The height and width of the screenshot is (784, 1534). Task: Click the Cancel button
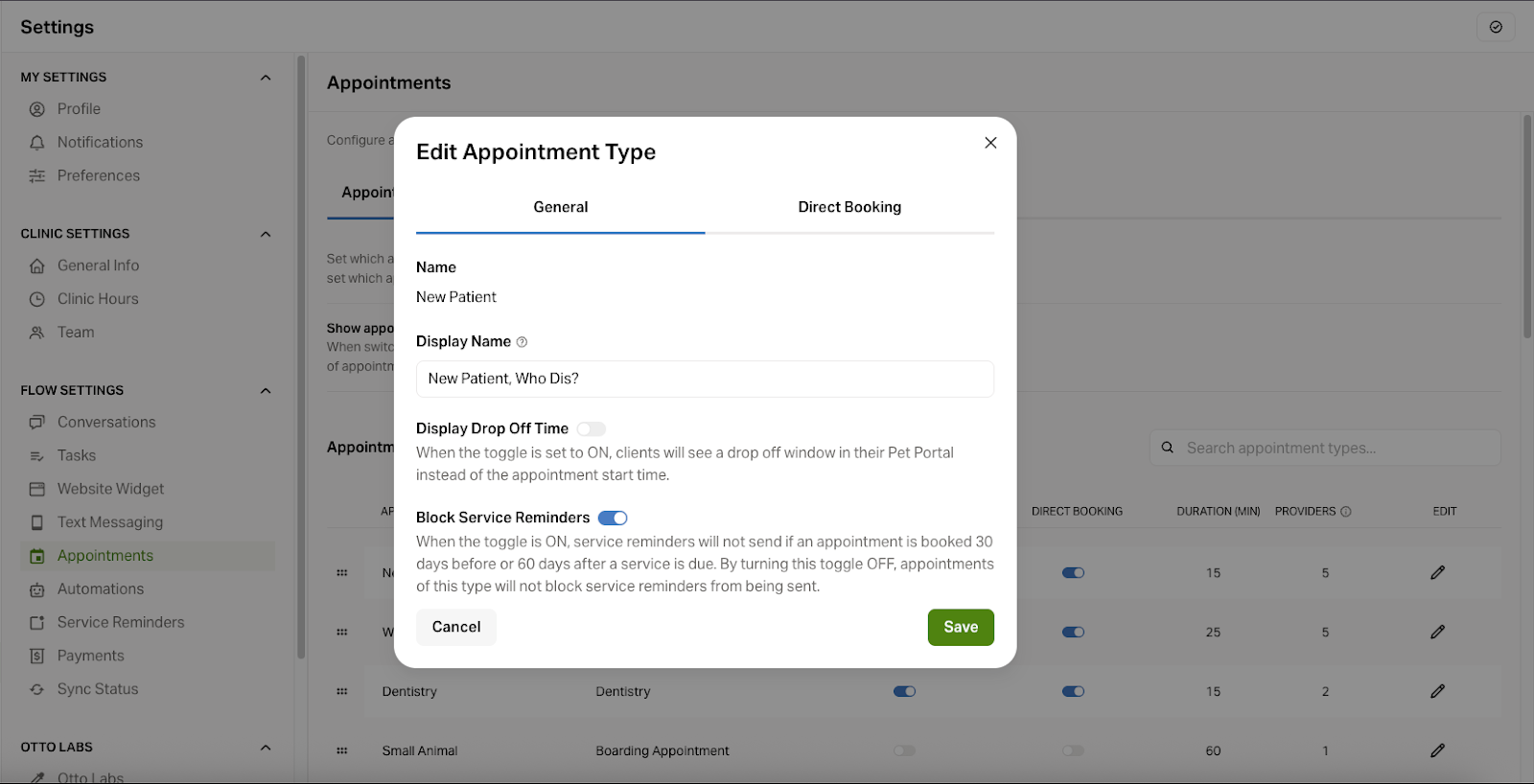456,627
